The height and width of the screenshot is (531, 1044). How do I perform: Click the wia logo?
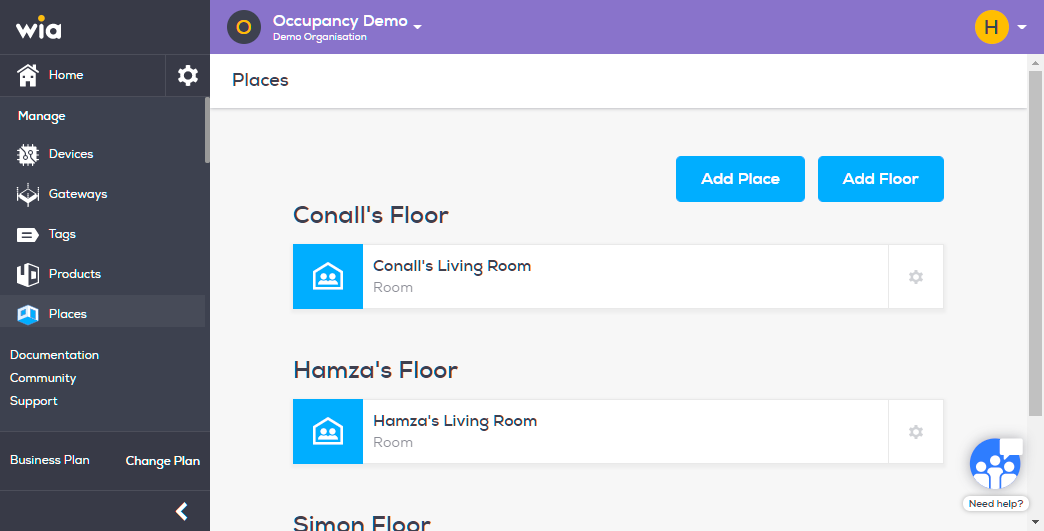[x=39, y=27]
